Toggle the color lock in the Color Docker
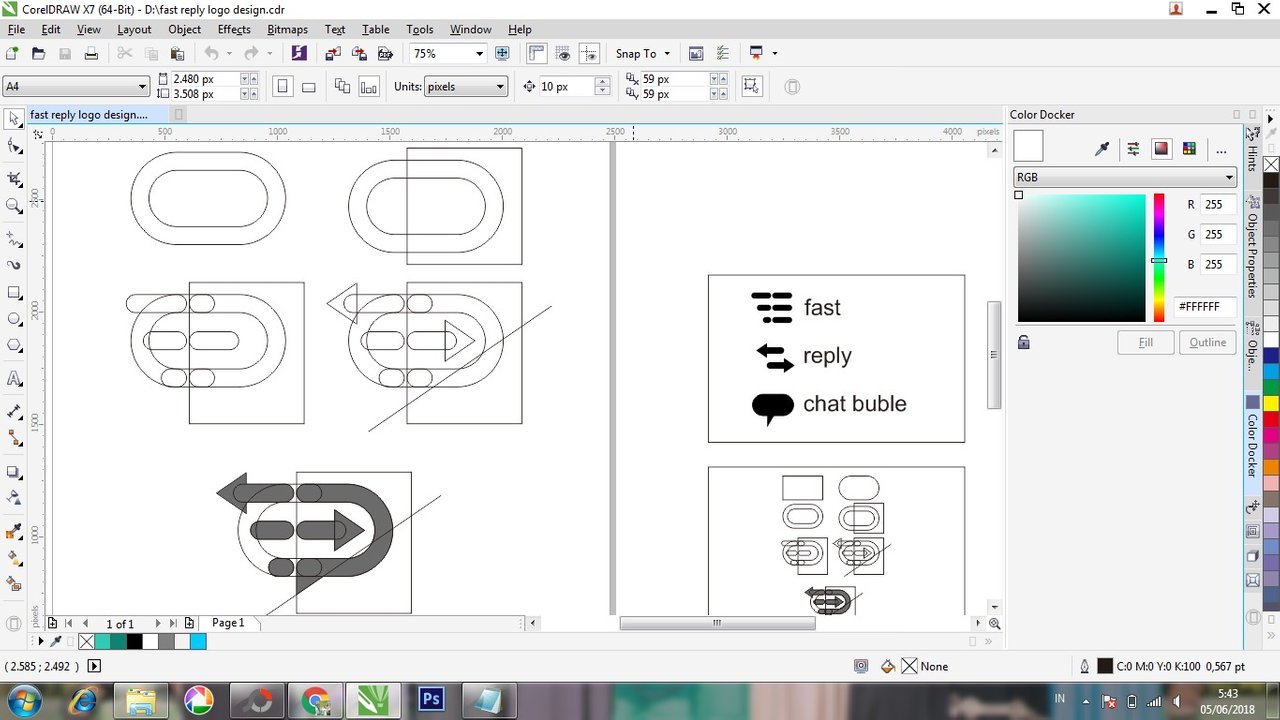The image size is (1280, 720). pyautogui.click(x=1023, y=342)
